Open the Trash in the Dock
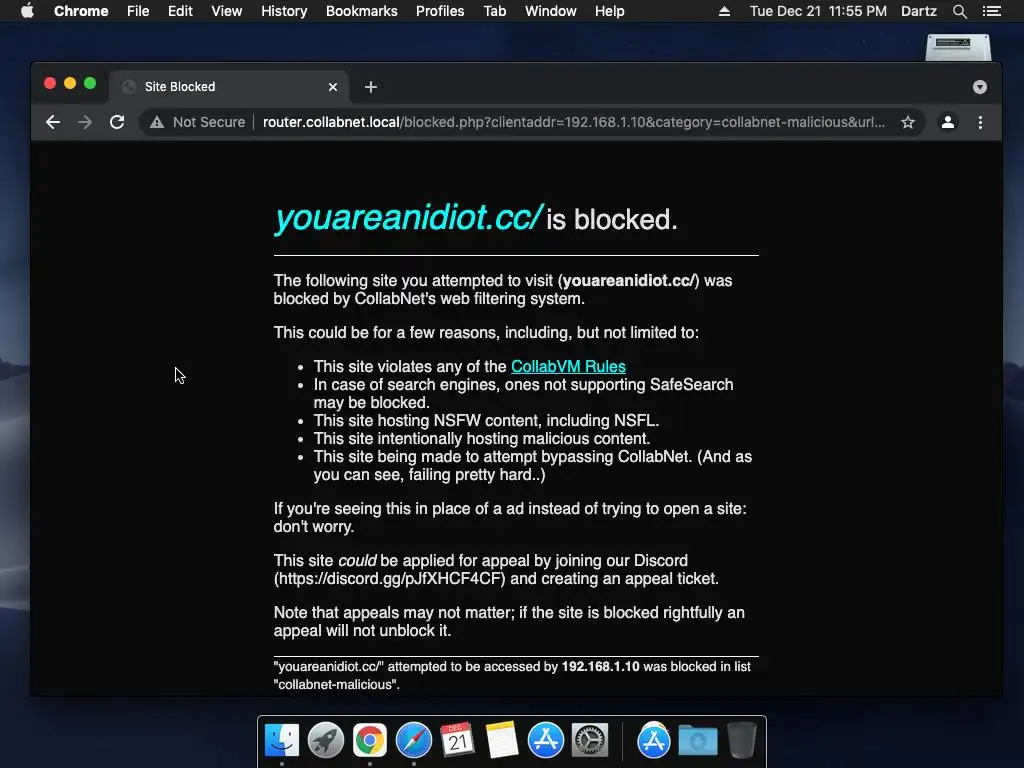The width and height of the screenshot is (1024, 768). click(x=742, y=741)
